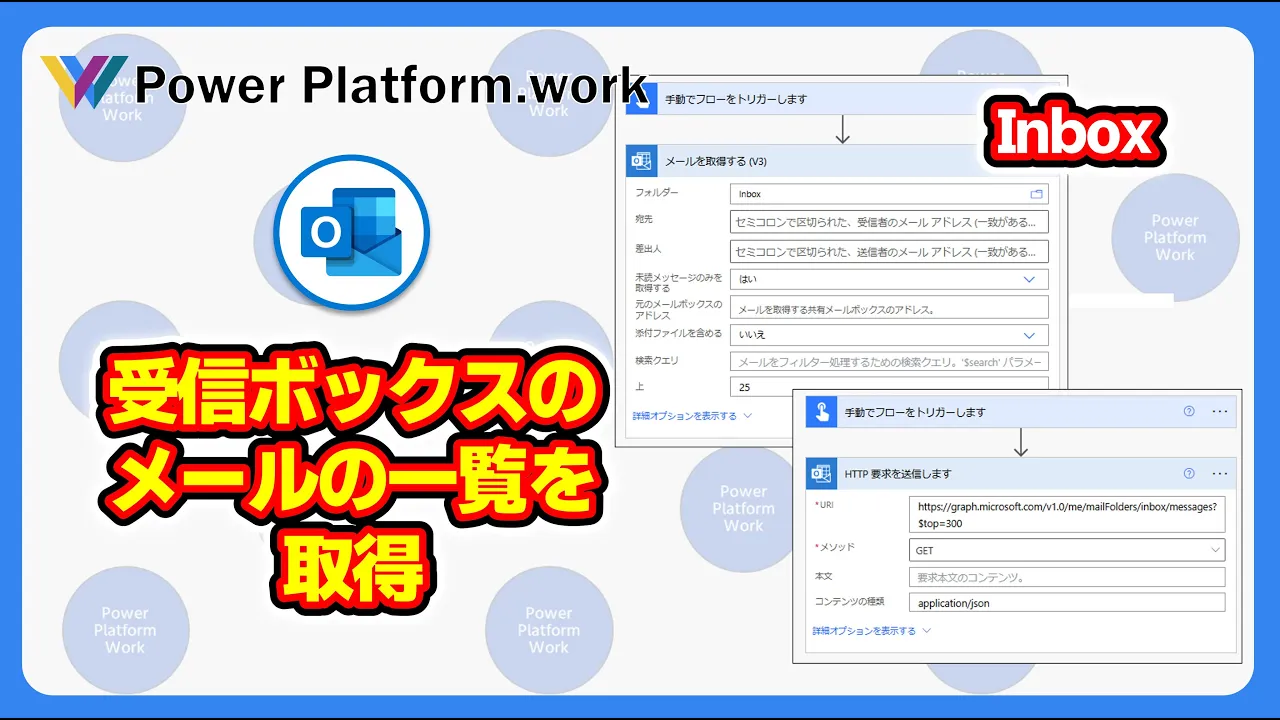Click the 添付ファイルを含める label
This screenshot has height=720, width=1280.
(678, 333)
